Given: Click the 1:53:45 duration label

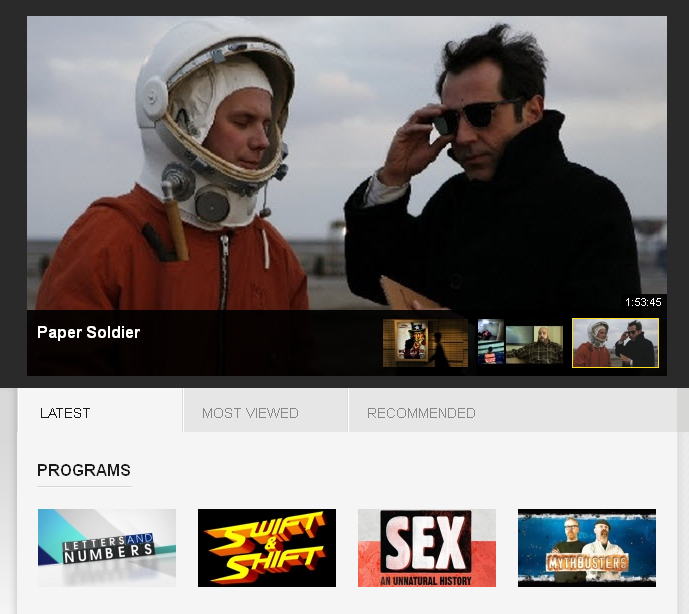Looking at the screenshot, I should pos(643,302).
